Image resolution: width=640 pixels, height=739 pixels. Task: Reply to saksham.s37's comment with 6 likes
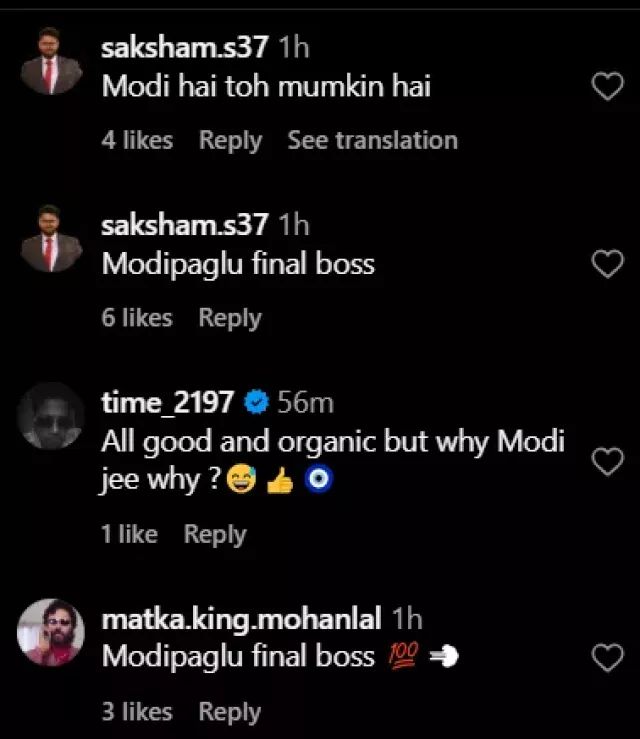pyautogui.click(x=229, y=318)
